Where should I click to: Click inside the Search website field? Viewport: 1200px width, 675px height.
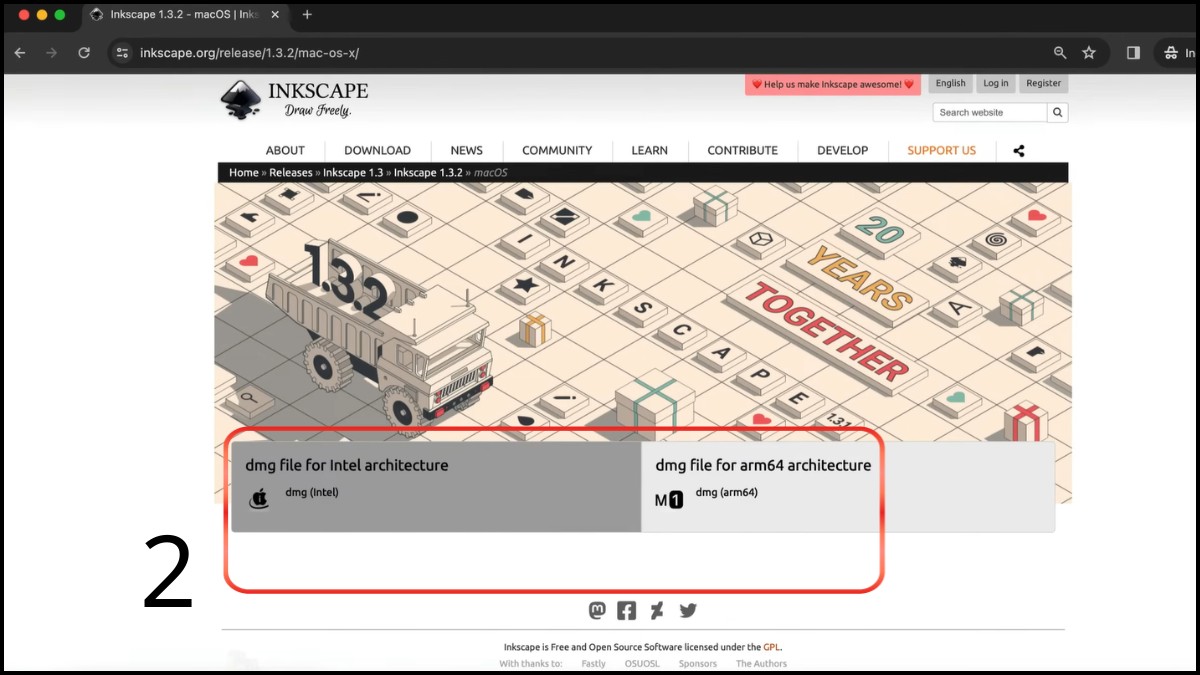990,112
